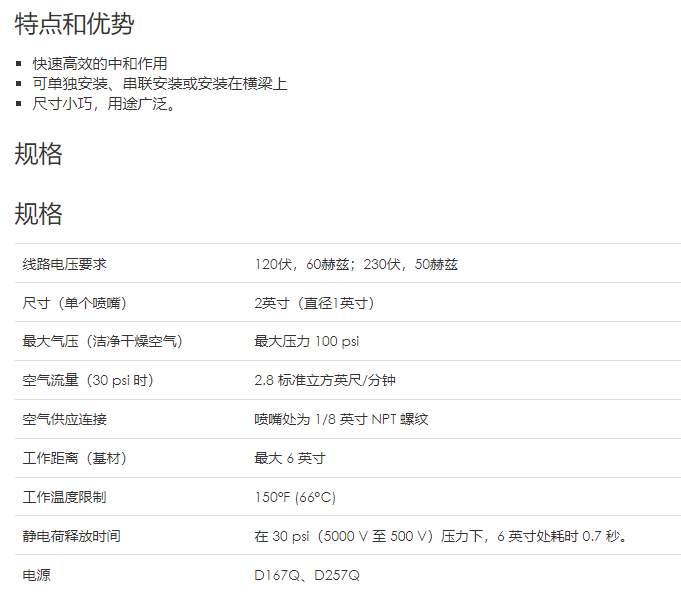
Task: Select the D167Q、D257Q power supply value
Action: [307, 576]
